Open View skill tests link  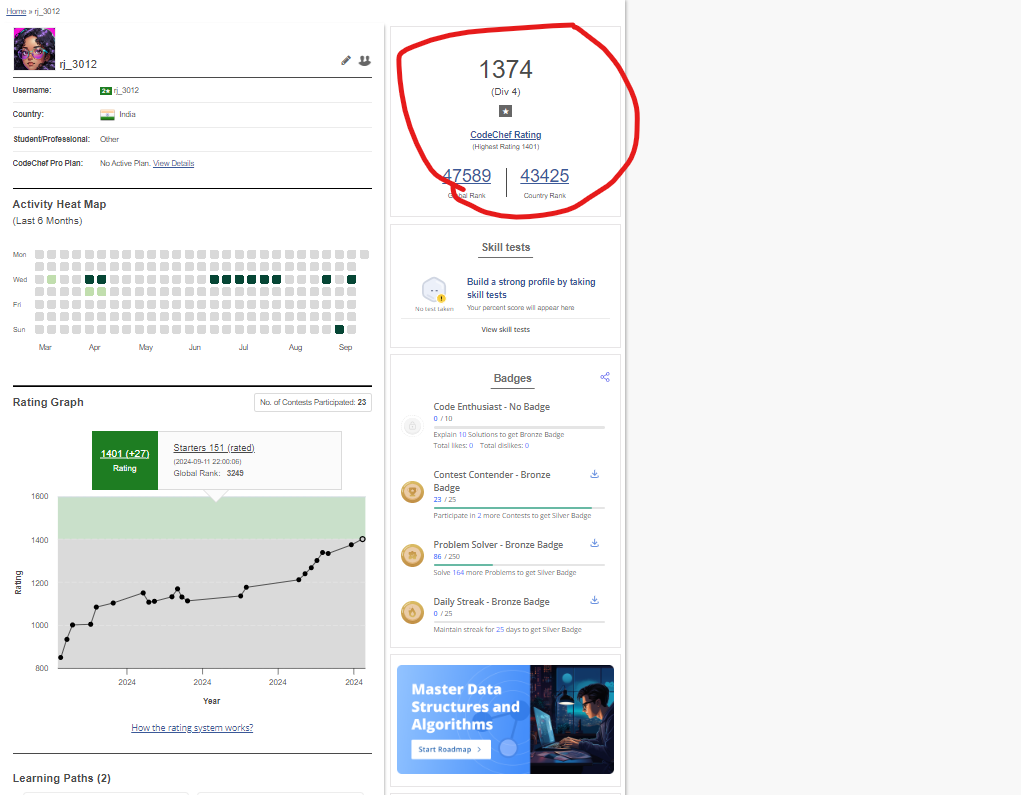coord(505,329)
